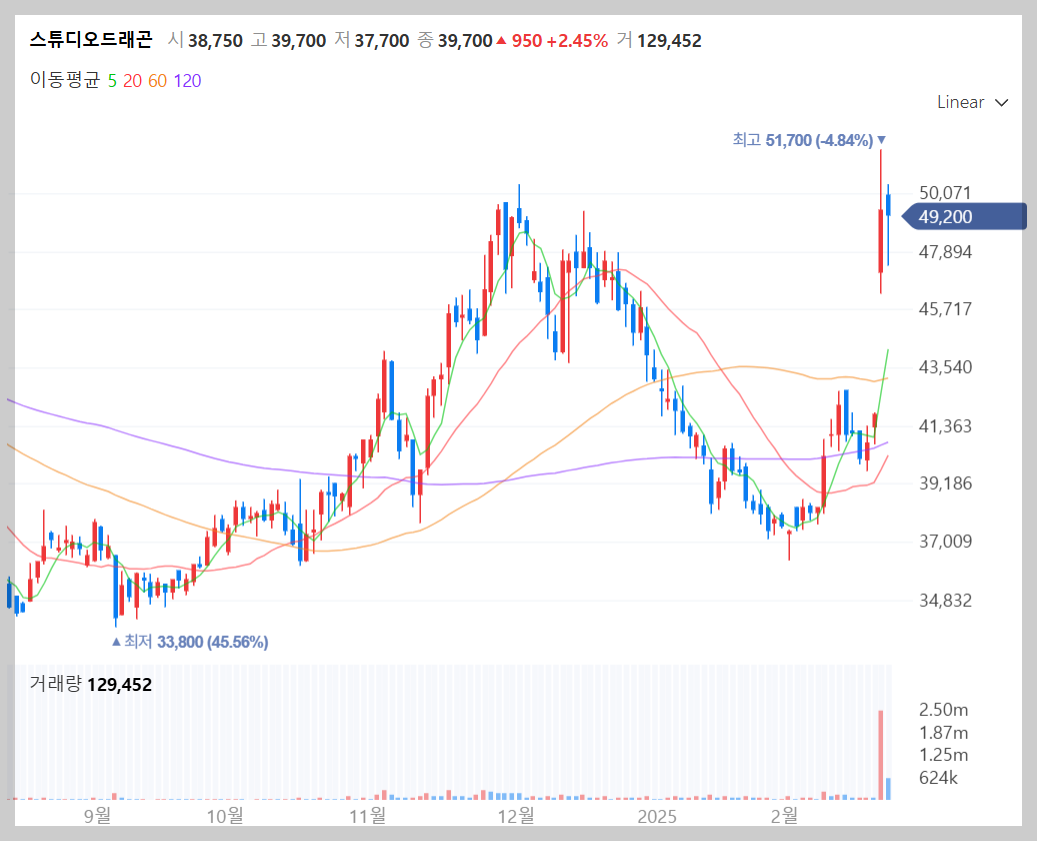The image size is (1037, 841).
Task: Click the tall red volume spike bar
Action: coord(880,755)
